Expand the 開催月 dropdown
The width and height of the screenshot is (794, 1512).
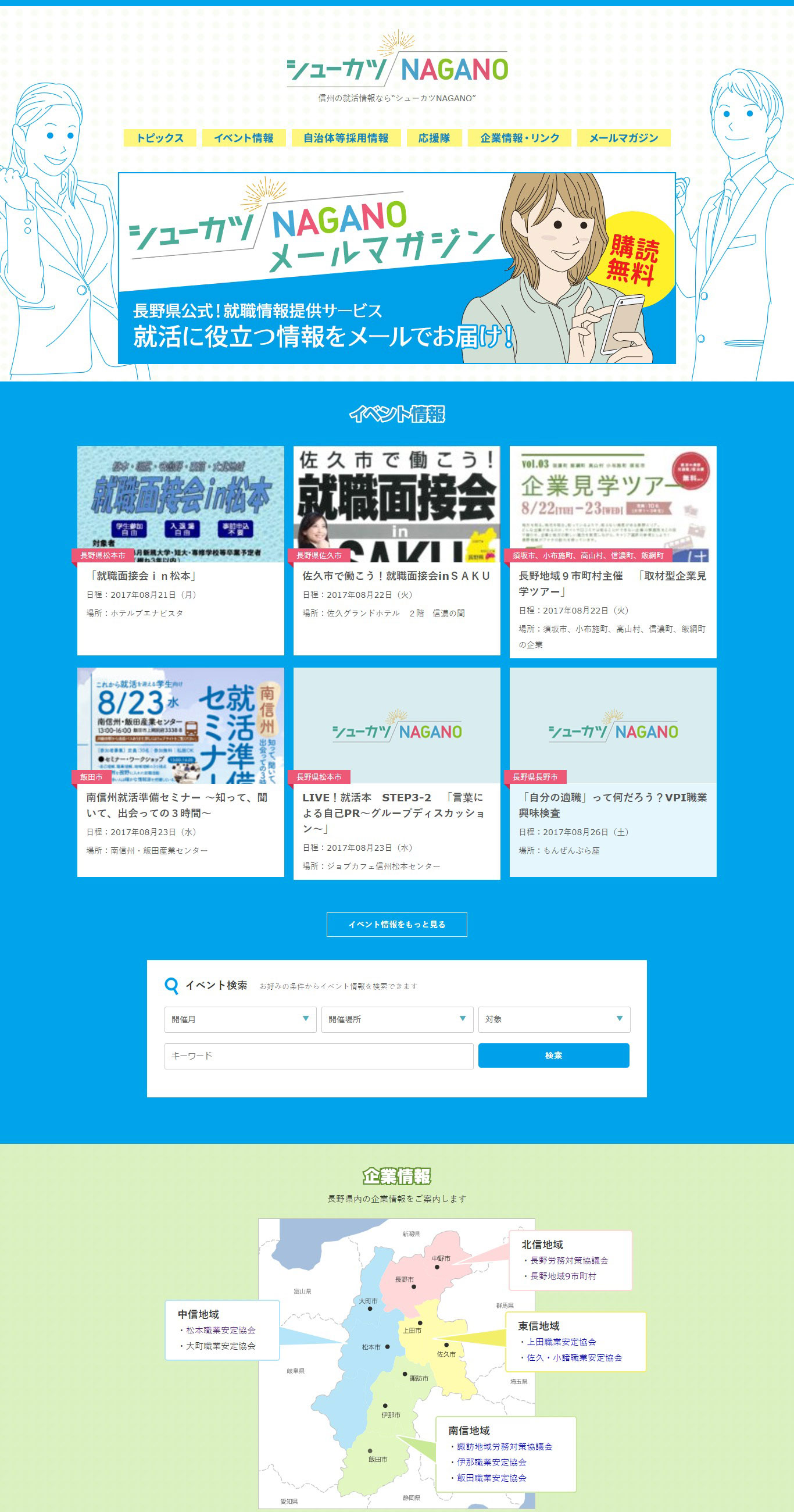click(240, 1019)
